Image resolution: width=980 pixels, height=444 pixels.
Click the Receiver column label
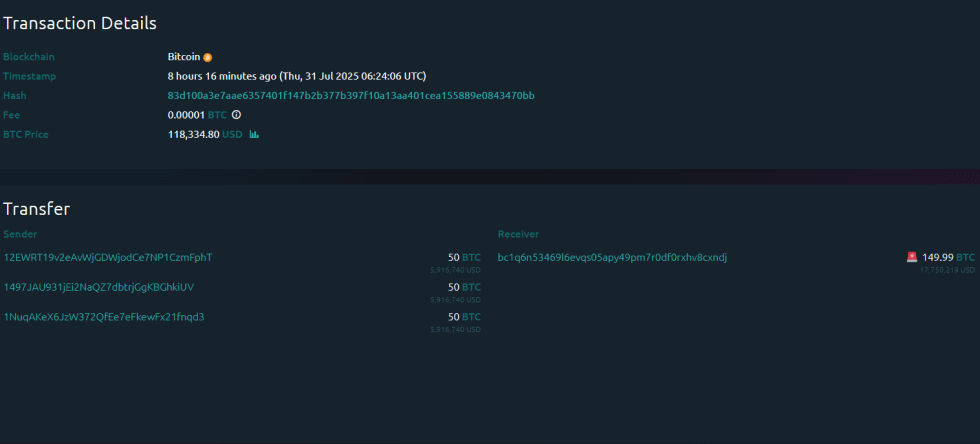coord(518,234)
